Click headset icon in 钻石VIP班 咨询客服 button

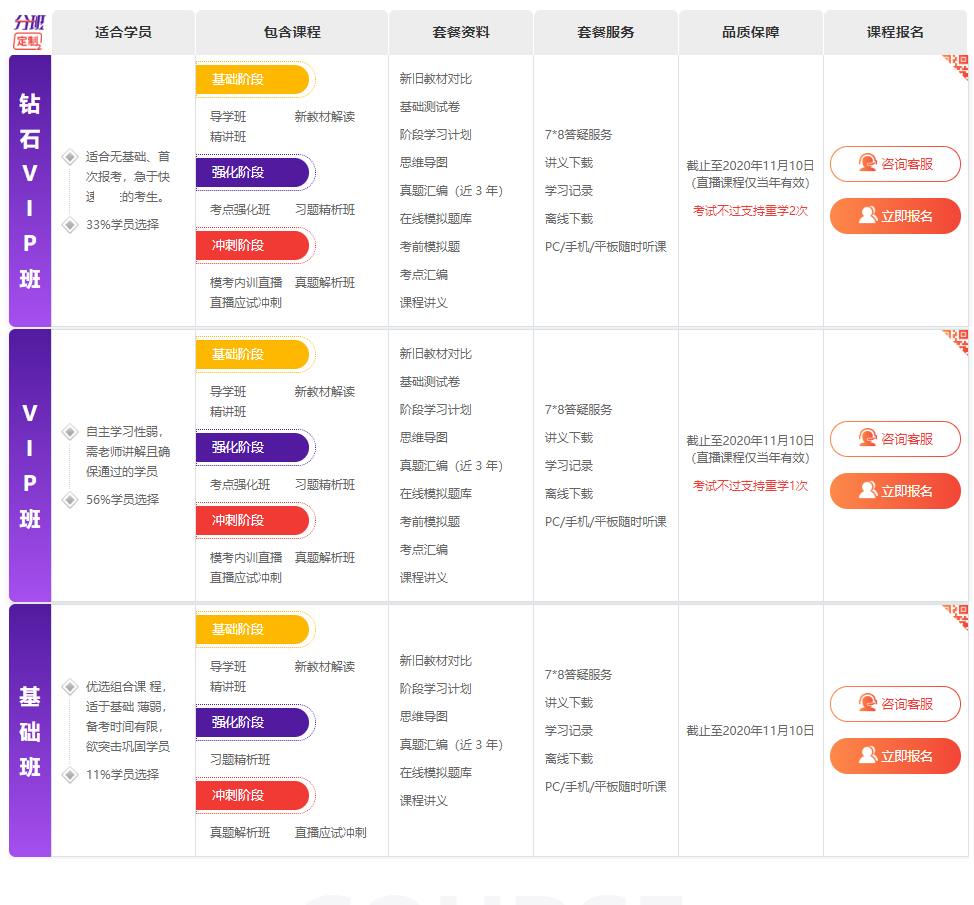coord(867,163)
